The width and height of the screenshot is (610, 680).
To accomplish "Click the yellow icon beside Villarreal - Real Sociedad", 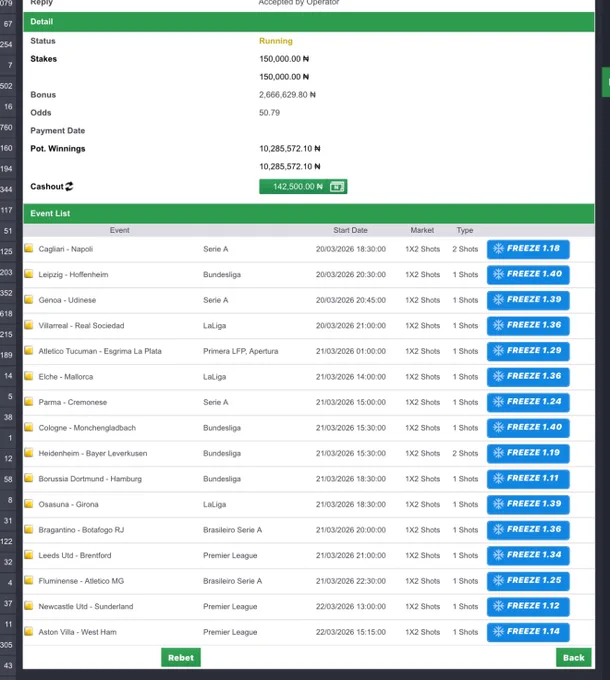I will pyautogui.click(x=29, y=325).
